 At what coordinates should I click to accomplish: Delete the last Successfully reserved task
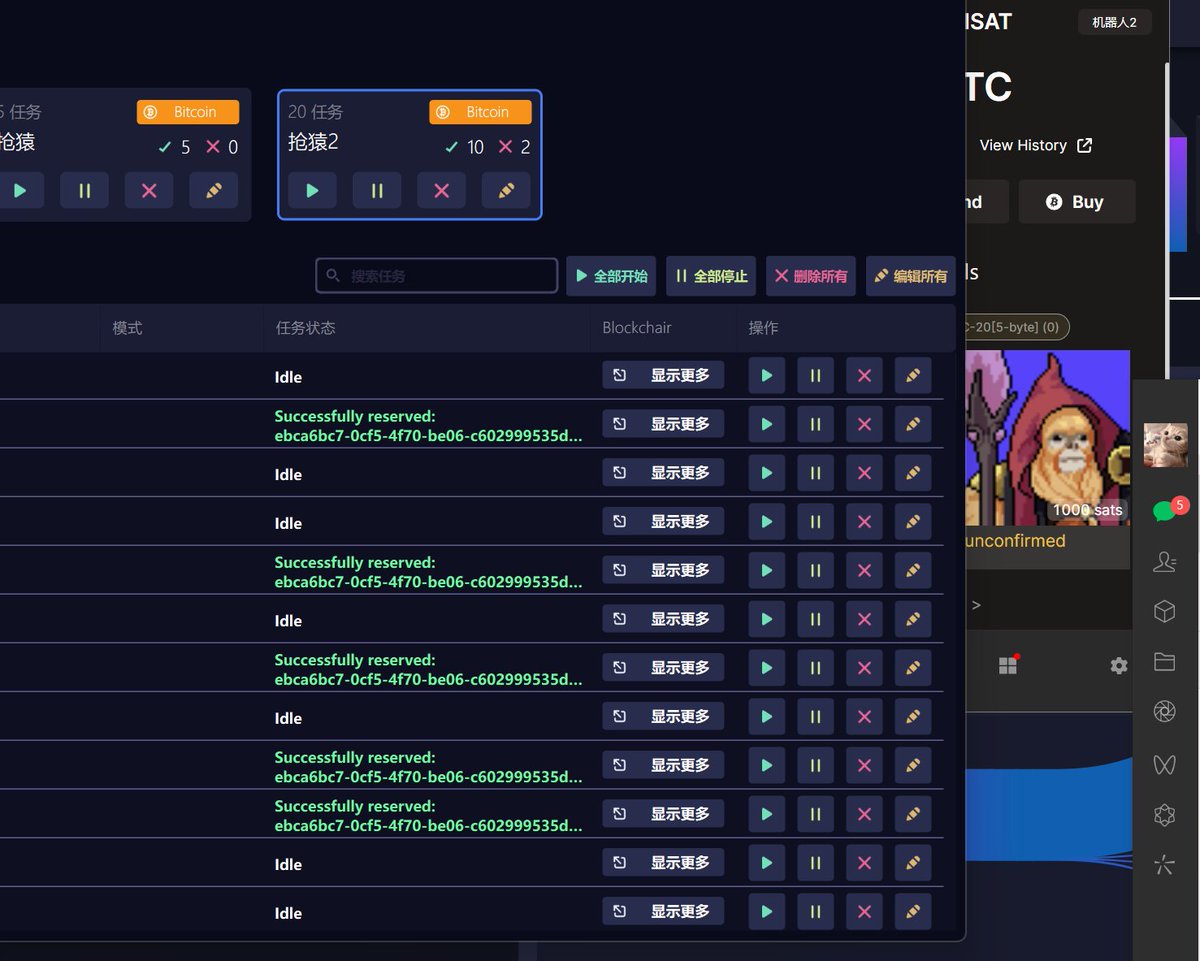[x=865, y=815]
